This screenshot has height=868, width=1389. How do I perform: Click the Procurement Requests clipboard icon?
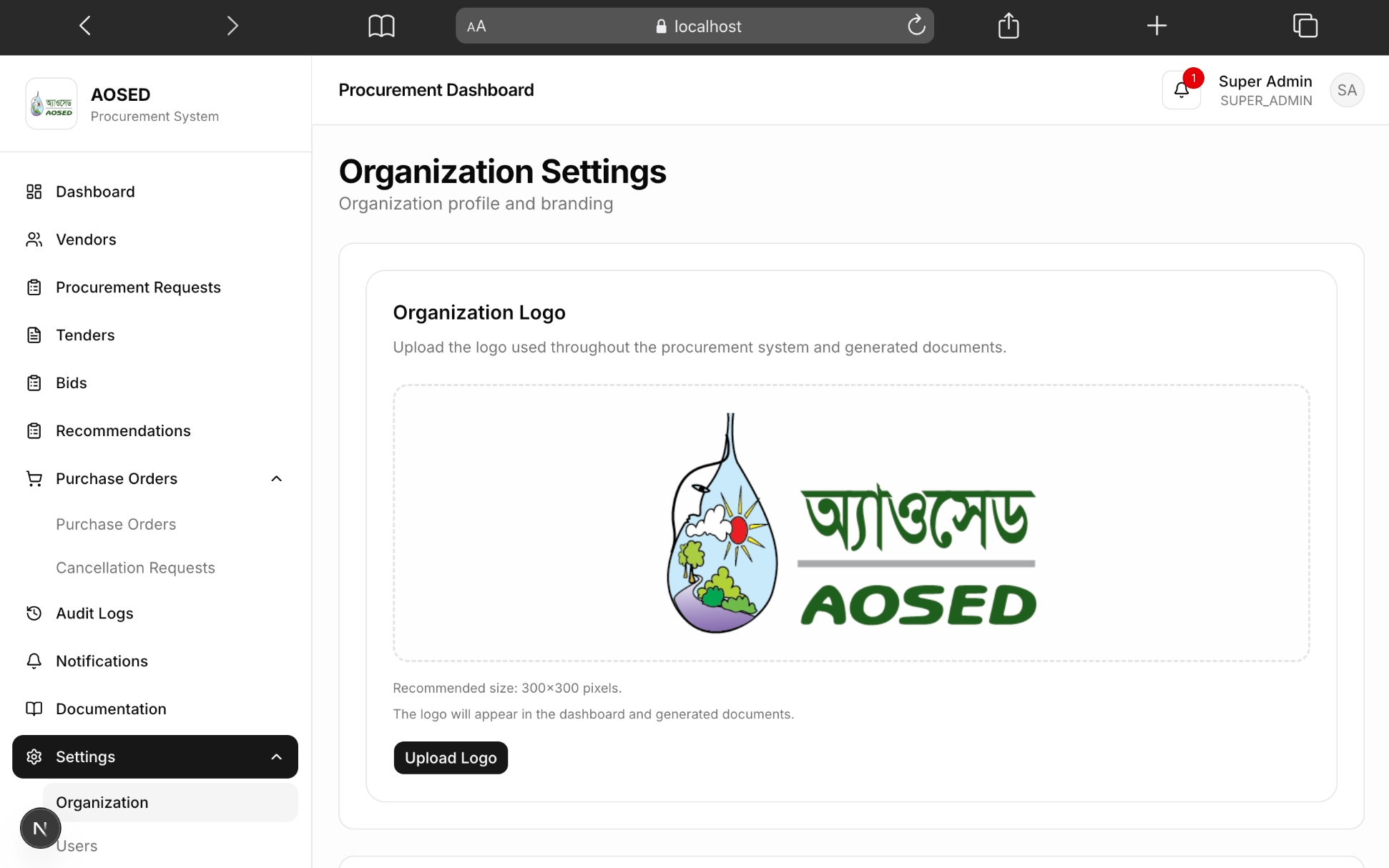[x=34, y=287]
